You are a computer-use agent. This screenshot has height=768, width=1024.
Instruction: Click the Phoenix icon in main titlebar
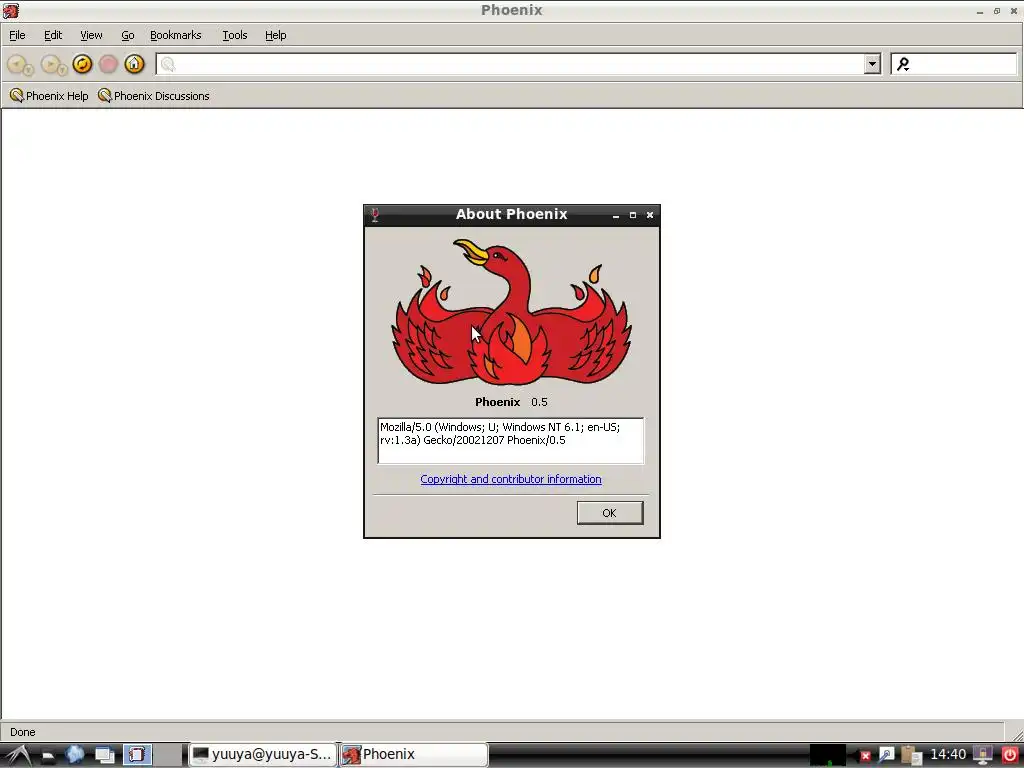coord(10,10)
